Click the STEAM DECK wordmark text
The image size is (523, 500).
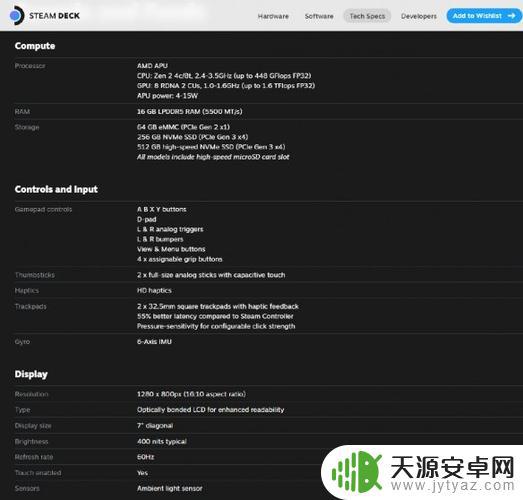[54, 16]
